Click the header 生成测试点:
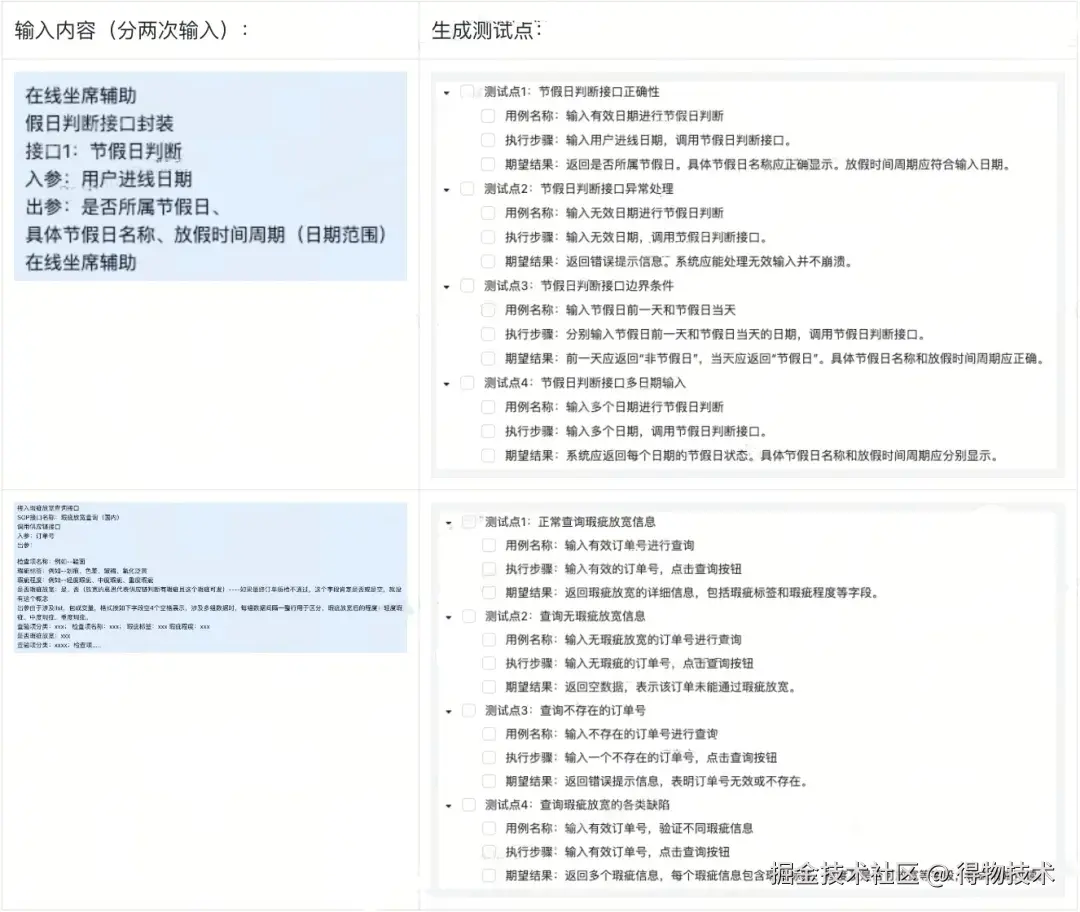1080x912 pixels. tap(486, 31)
